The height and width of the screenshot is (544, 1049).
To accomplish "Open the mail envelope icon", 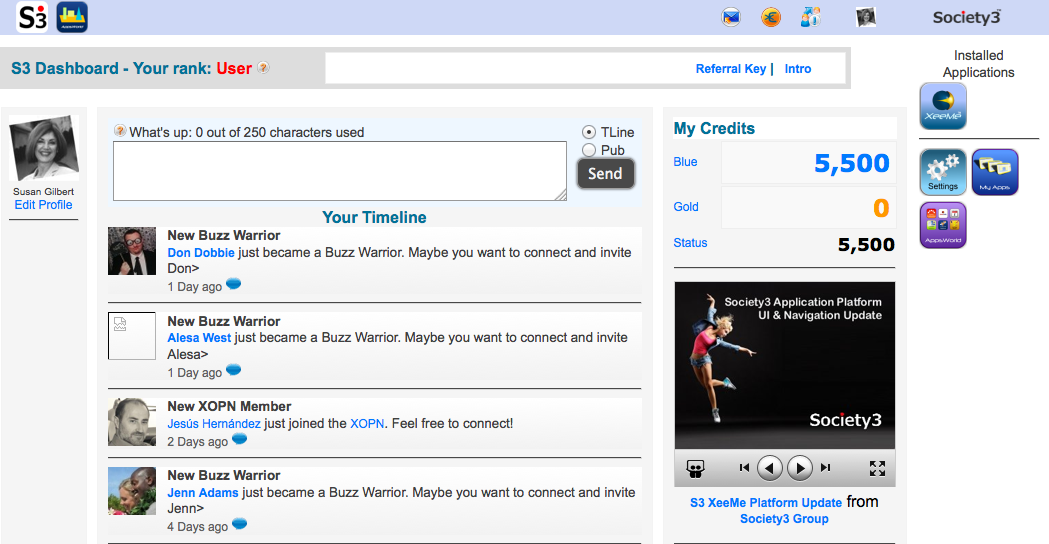I will [x=731, y=17].
